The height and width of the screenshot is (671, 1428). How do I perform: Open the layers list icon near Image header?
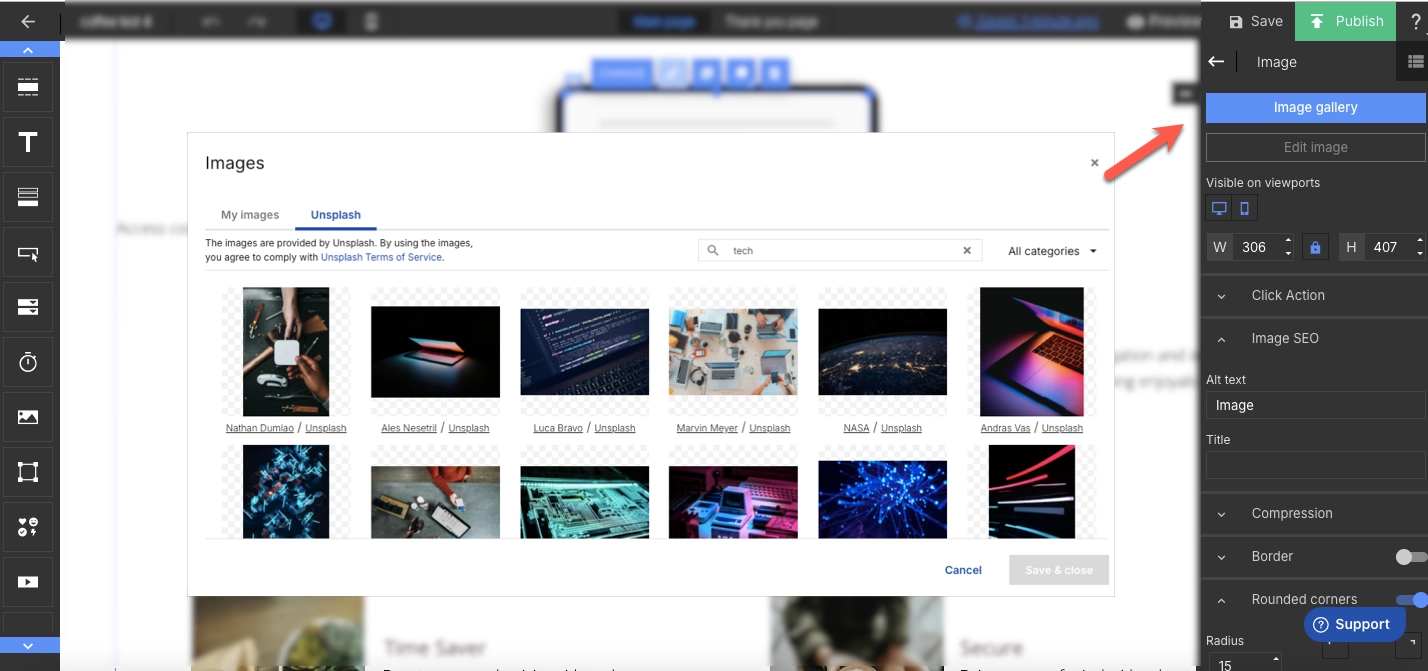1415,62
